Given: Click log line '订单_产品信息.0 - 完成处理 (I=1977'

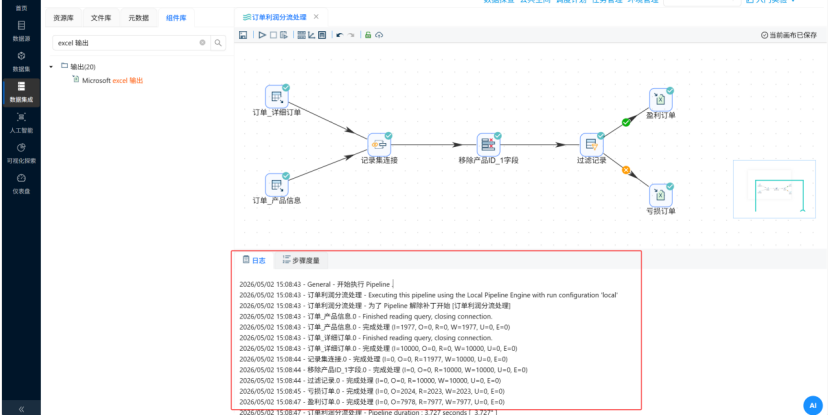Looking at the screenshot, I should point(375,327).
